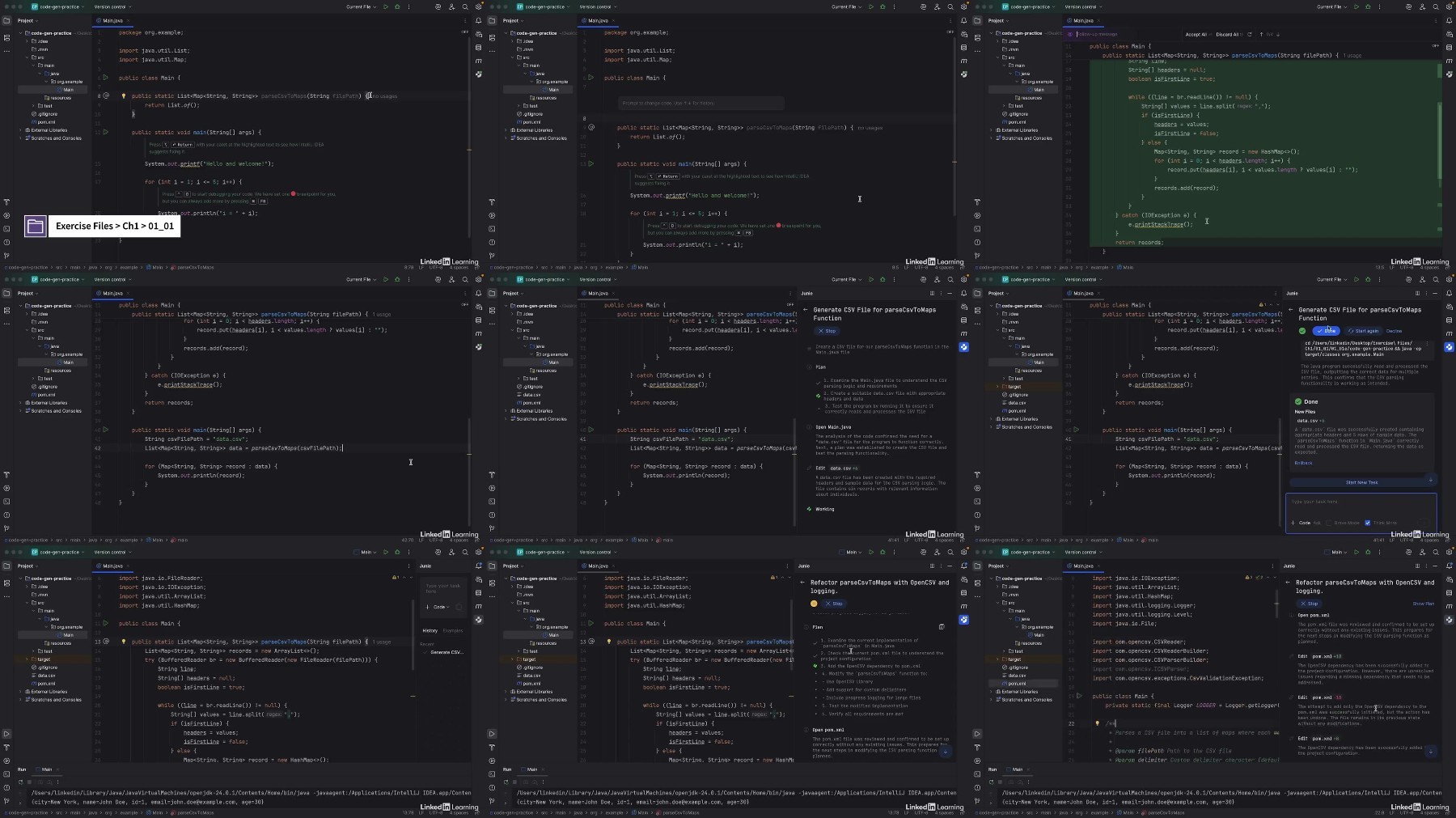Screen dimensions: 1456x818
Task: Uncheck the Think More checkbox
Action: point(1368,523)
